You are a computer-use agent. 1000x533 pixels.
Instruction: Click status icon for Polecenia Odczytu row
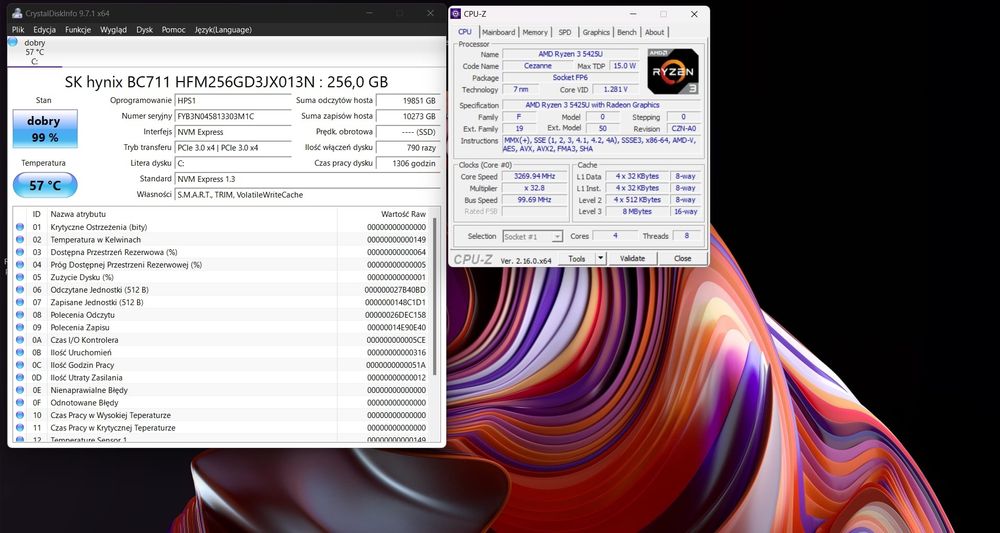pyautogui.click(x=20, y=315)
